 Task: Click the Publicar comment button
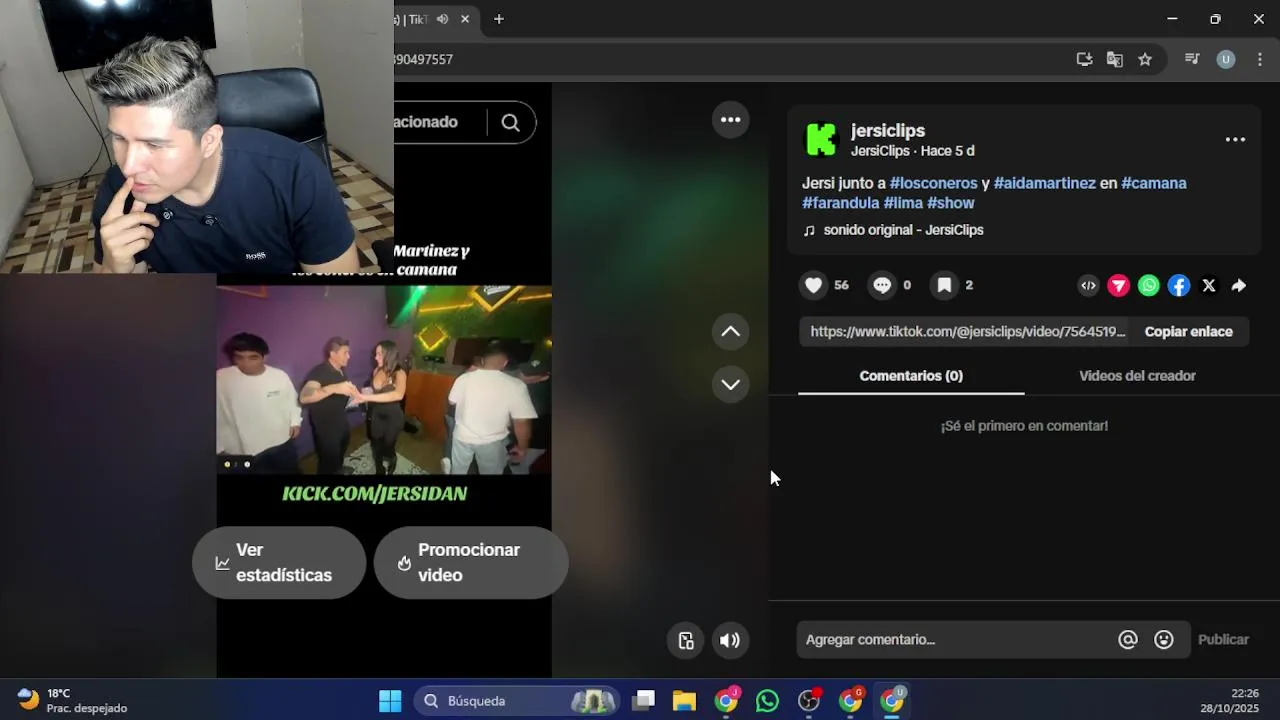(x=1223, y=640)
